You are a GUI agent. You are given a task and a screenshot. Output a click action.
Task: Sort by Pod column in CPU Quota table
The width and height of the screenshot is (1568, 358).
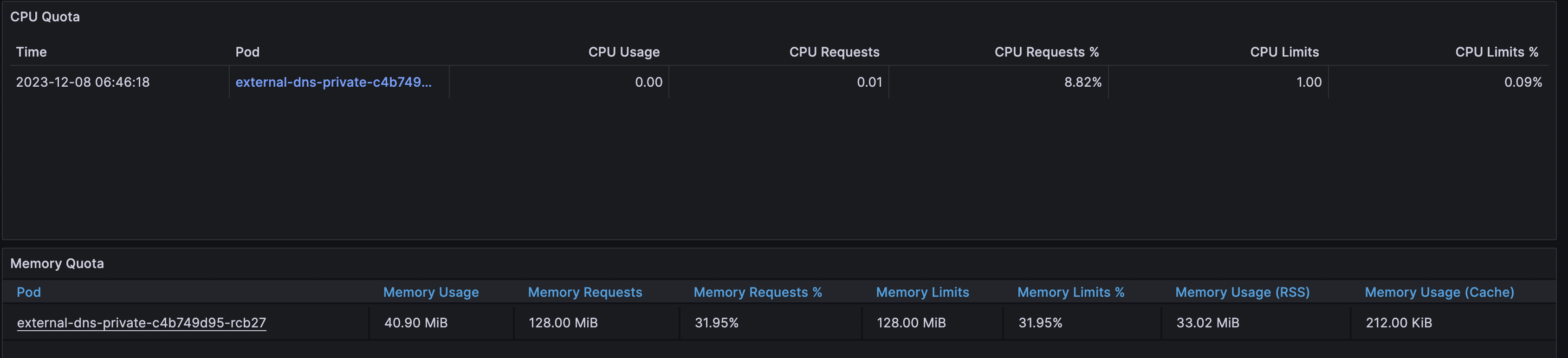tap(247, 52)
